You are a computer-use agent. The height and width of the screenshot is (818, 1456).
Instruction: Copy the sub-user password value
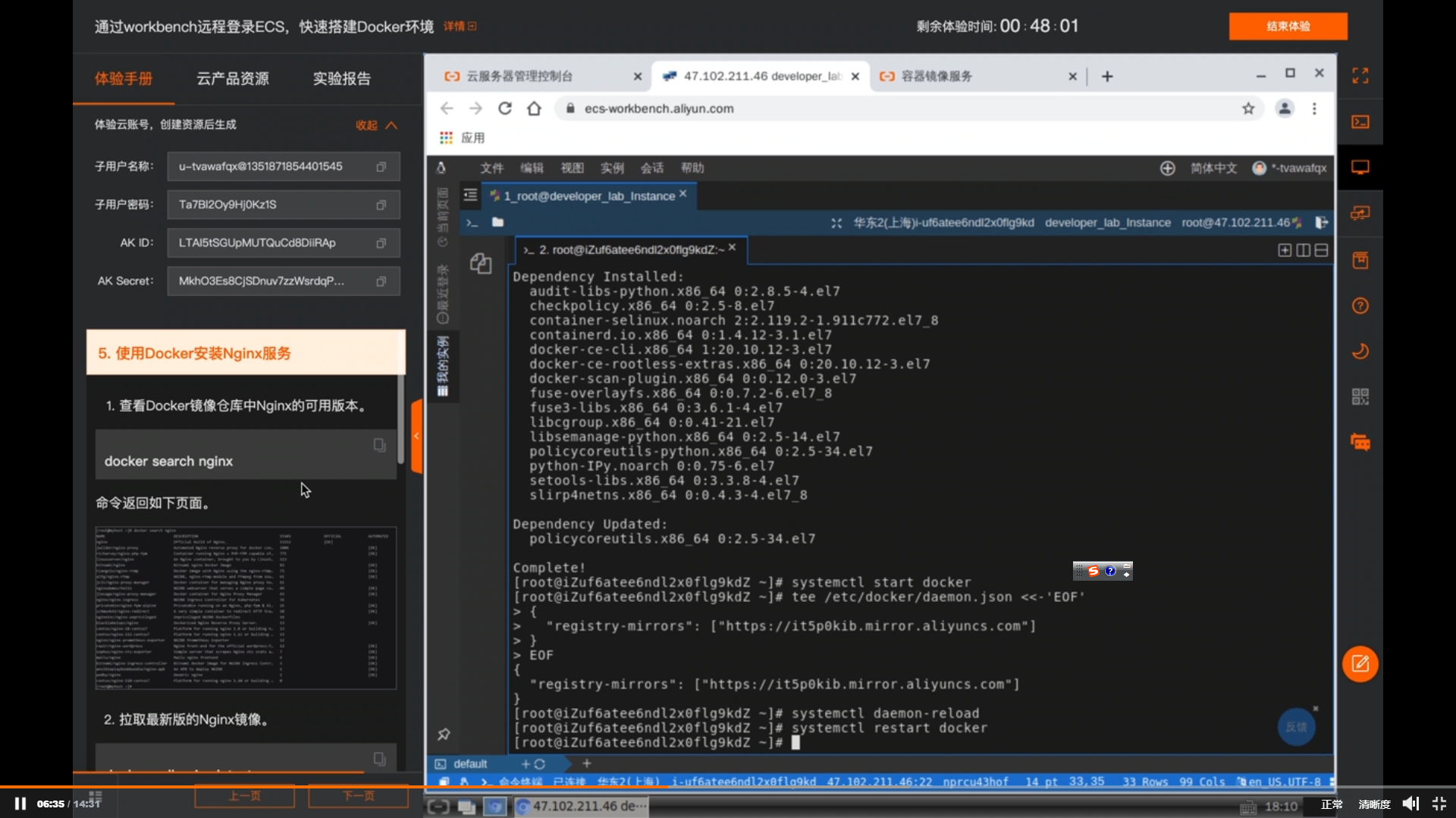click(x=381, y=205)
